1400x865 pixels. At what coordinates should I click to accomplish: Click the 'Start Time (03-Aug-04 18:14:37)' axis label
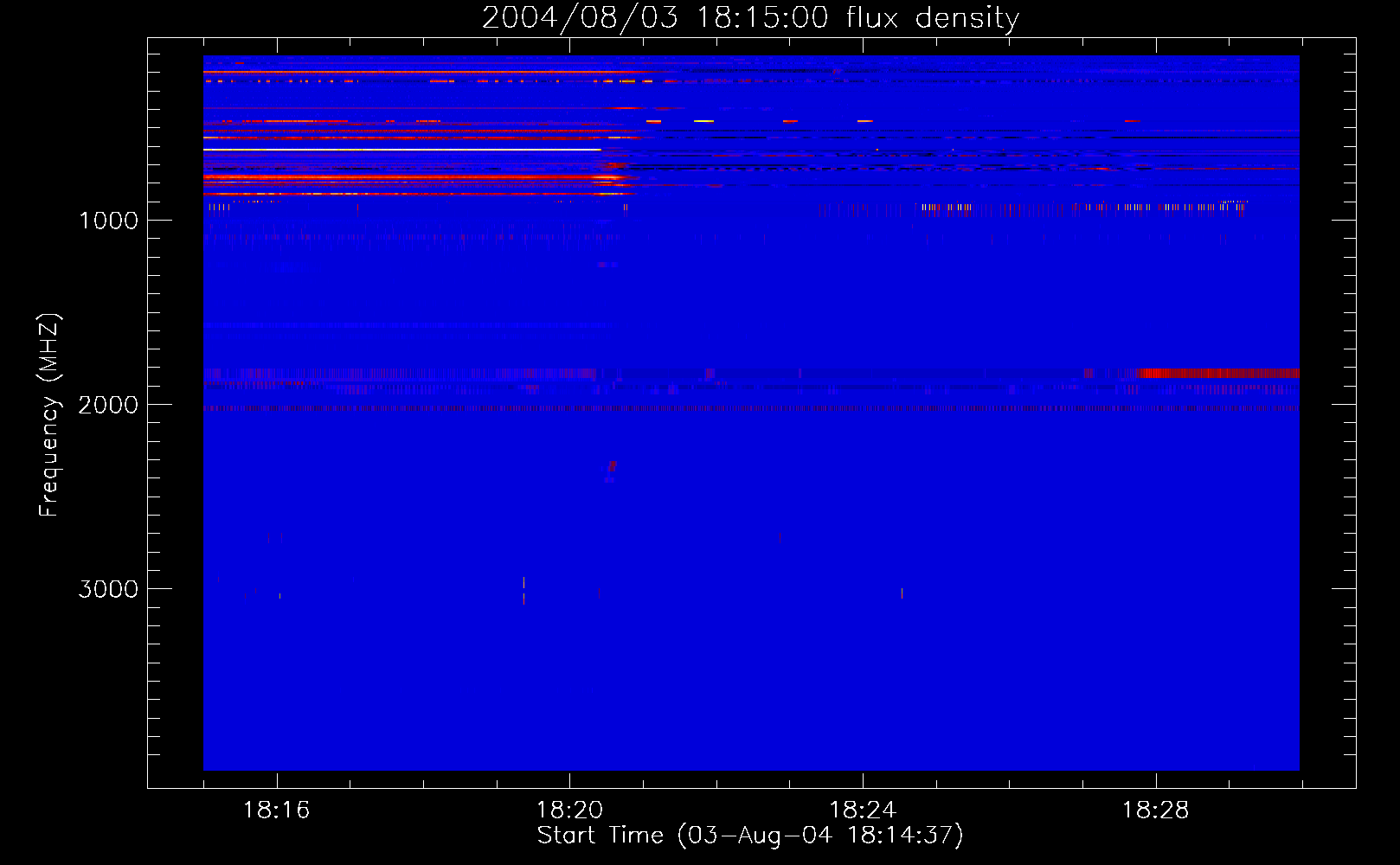(x=750, y=836)
